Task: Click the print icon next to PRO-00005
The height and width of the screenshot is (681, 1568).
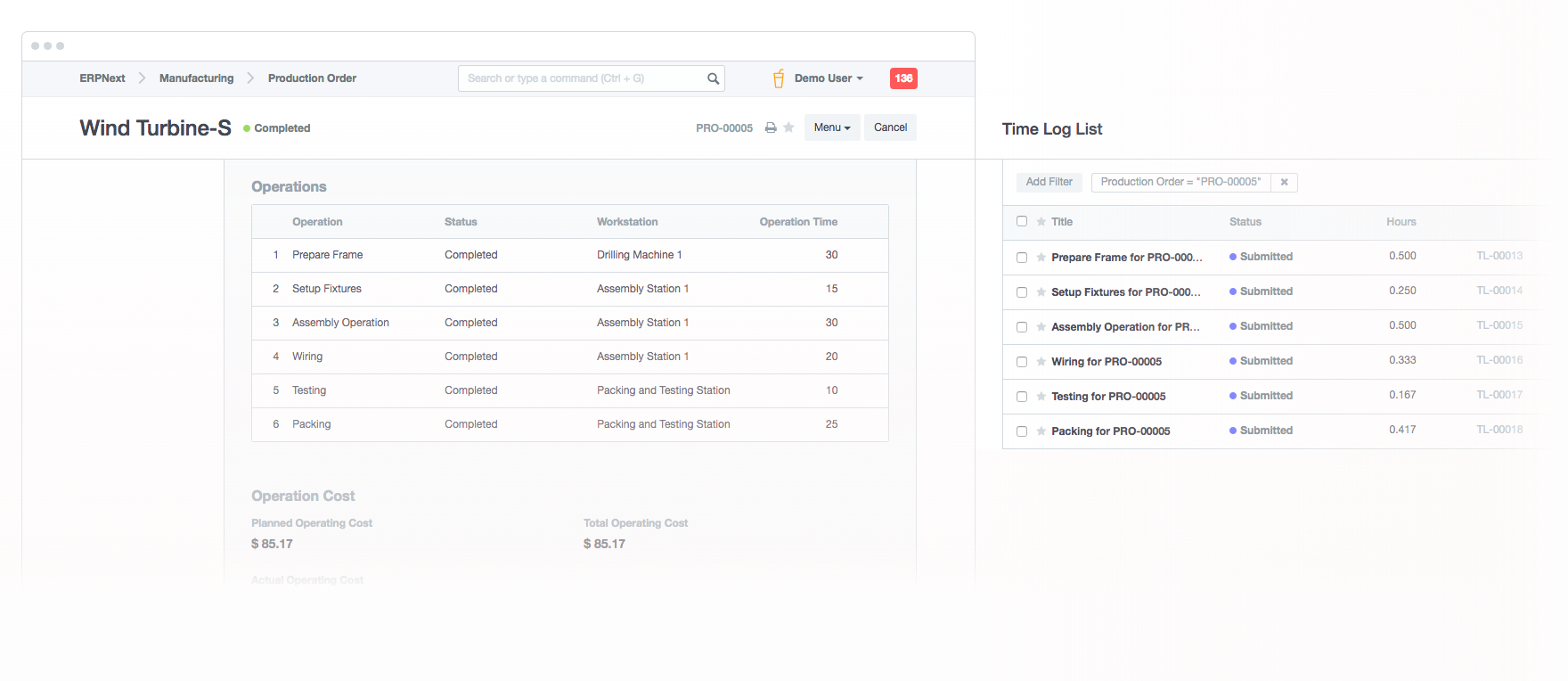Action: coord(771,128)
